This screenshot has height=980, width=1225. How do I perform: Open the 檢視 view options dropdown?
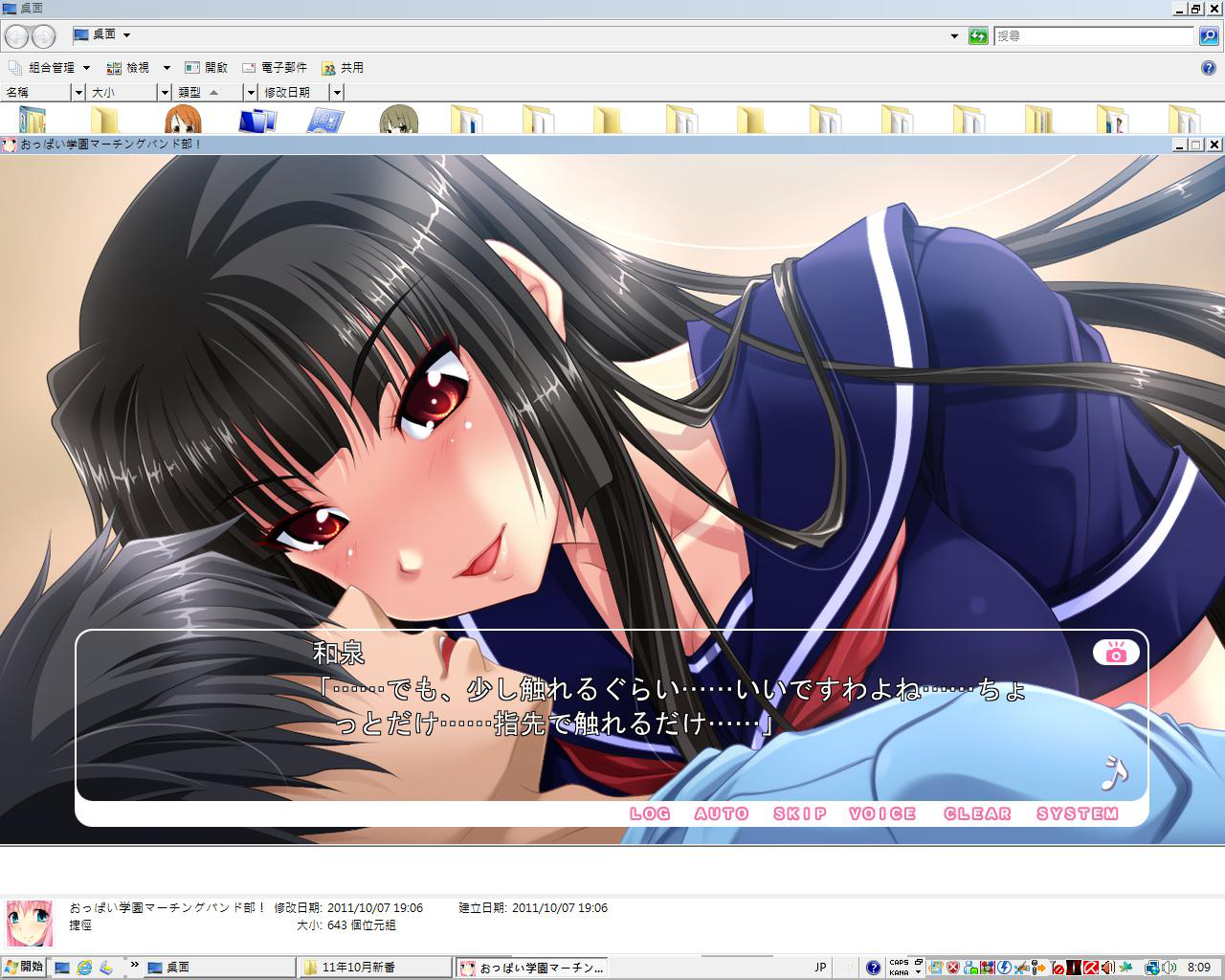167,68
